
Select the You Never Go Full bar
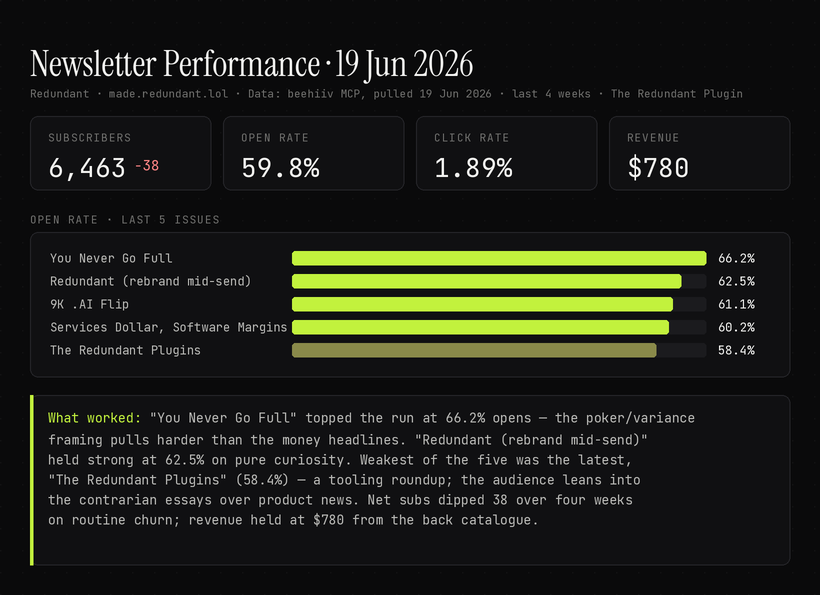tap(499, 258)
